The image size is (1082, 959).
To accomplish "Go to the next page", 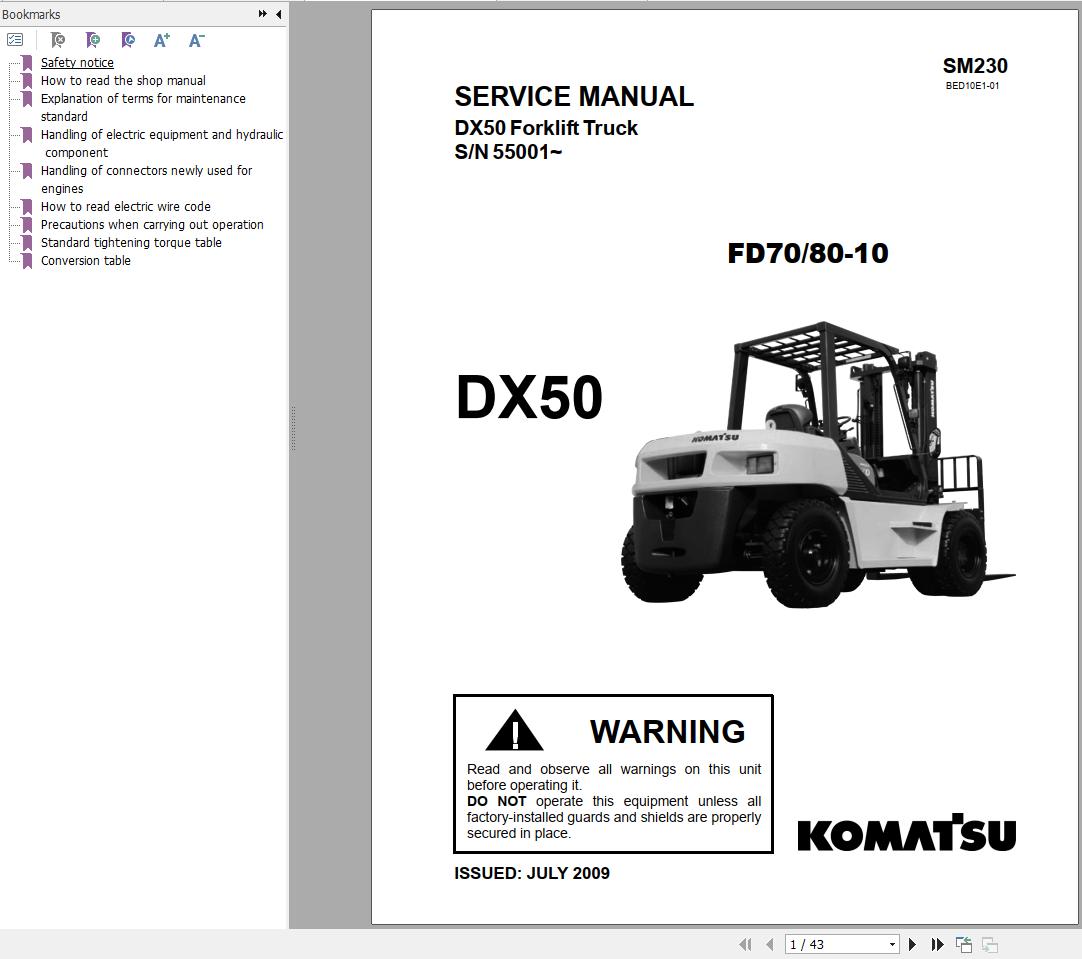I will pos(912,945).
